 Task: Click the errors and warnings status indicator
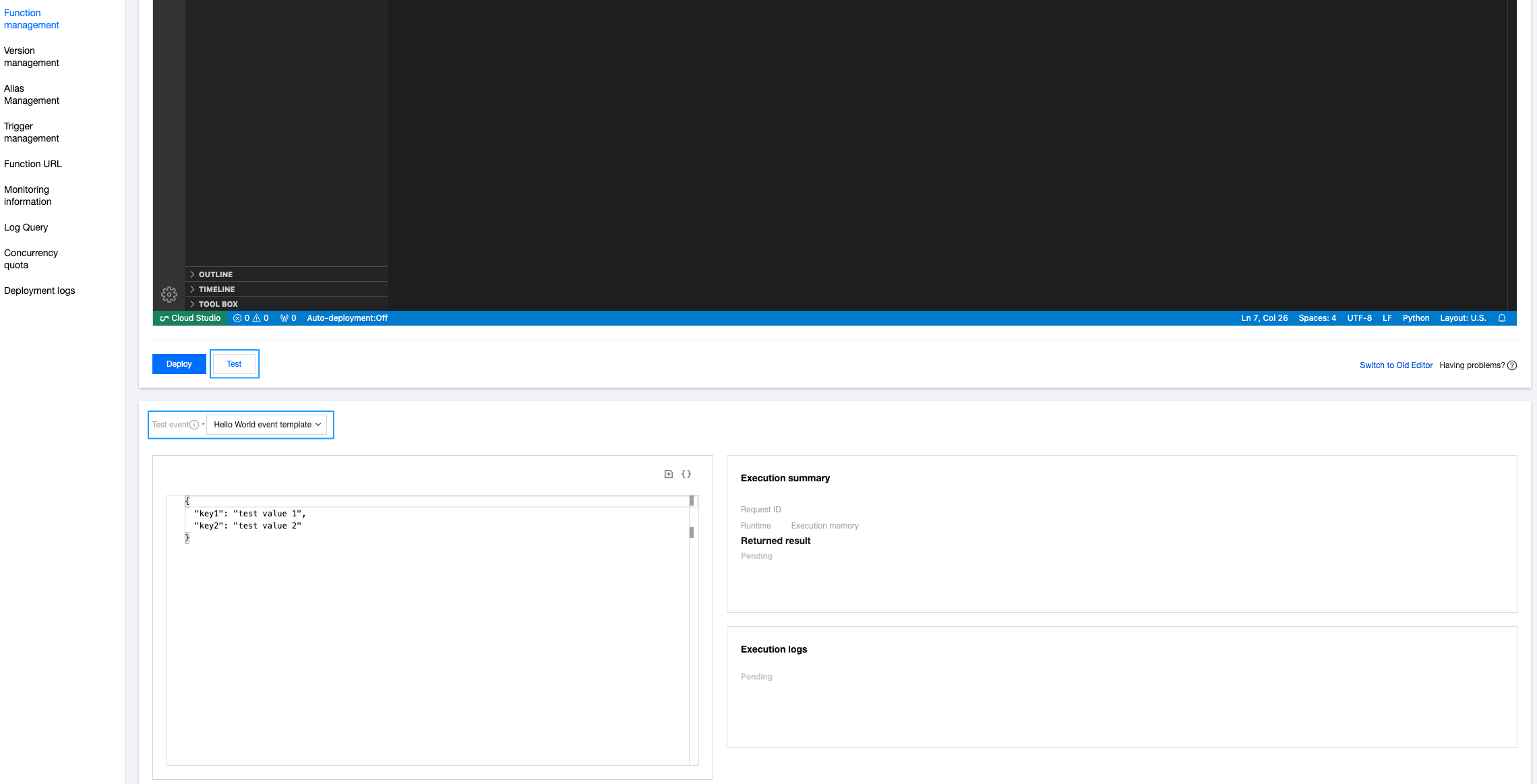(251, 318)
